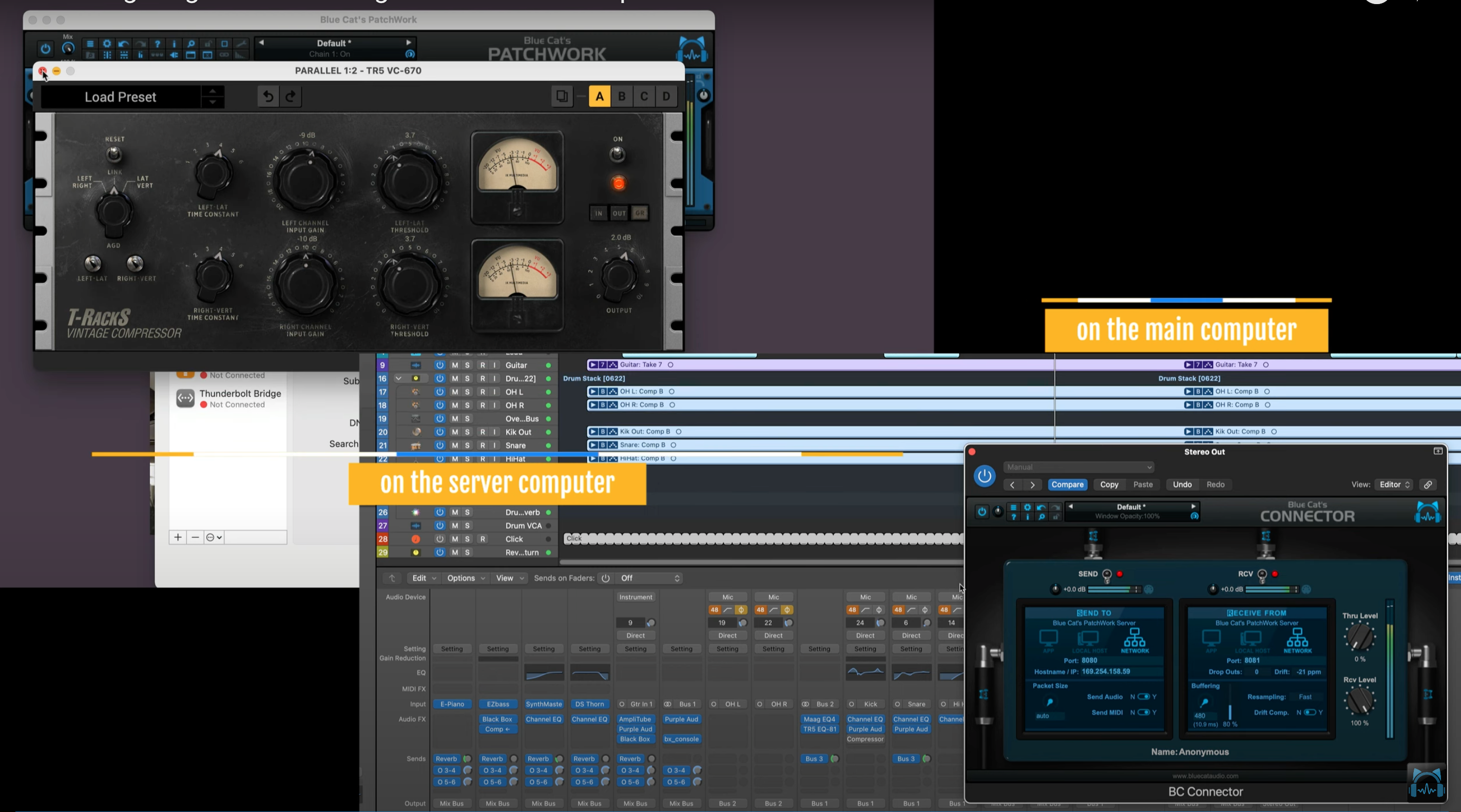Click the Copy button in Stereo Out
Viewport: 1461px width, 812px height.
1109,484
